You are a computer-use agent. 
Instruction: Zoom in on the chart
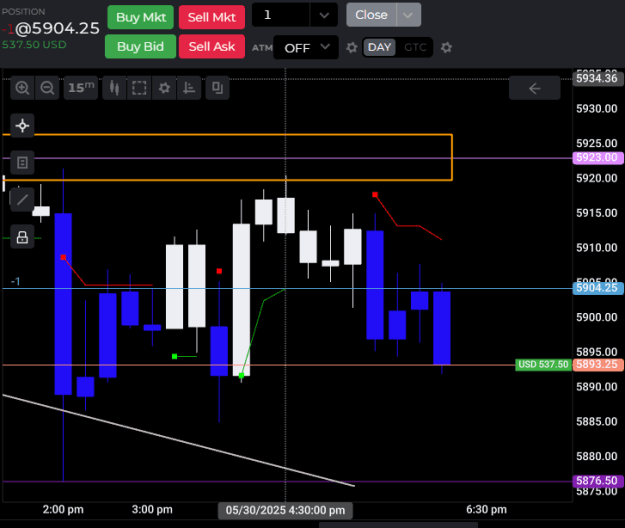(22, 88)
